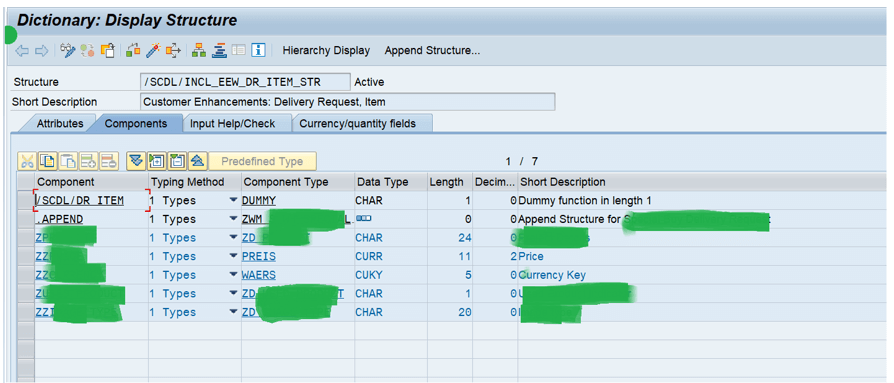Delete row with the minus icon
Image resolution: width=894 pixels, height=383 pixels.
(x=109, y=161)
